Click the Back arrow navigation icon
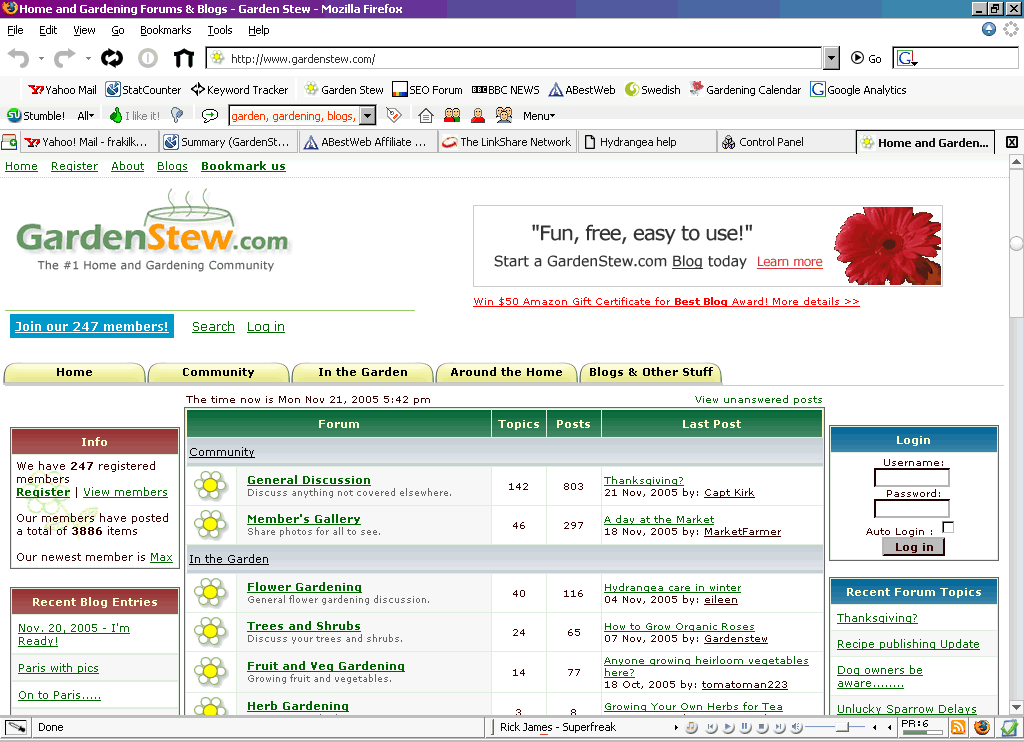Viewport: 1024px width, 742px height. (x=19, y=59)
